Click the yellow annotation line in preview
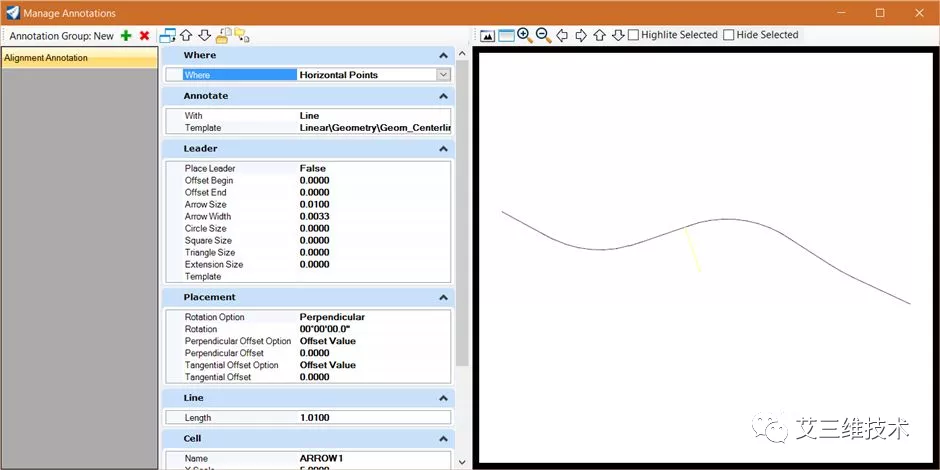This screenshot has width=940, height=470. 692,249
